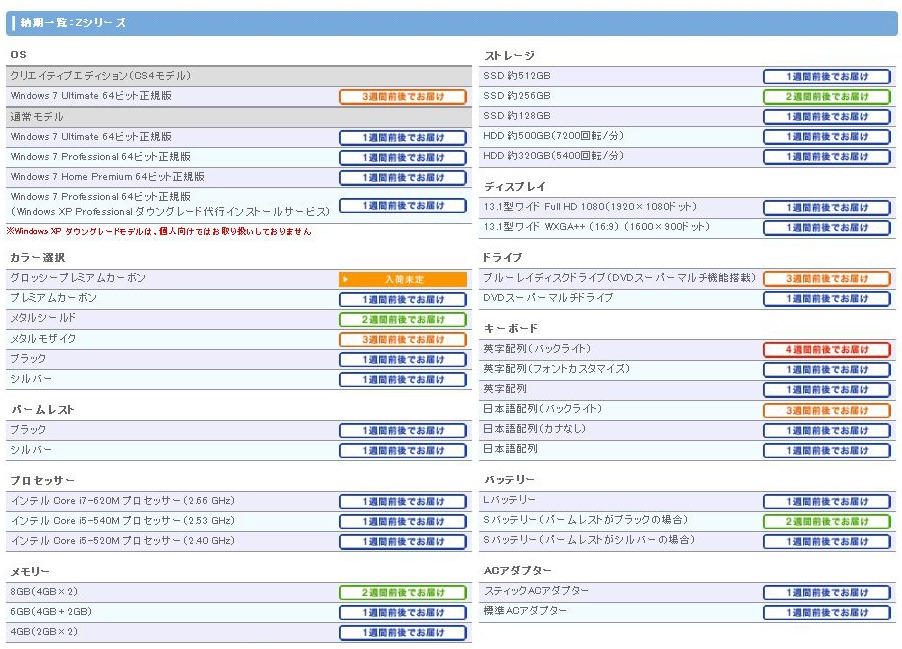Click the red Windows XP downgrade notice text
The height and width of the screenshot is (649, 902).
159,231
